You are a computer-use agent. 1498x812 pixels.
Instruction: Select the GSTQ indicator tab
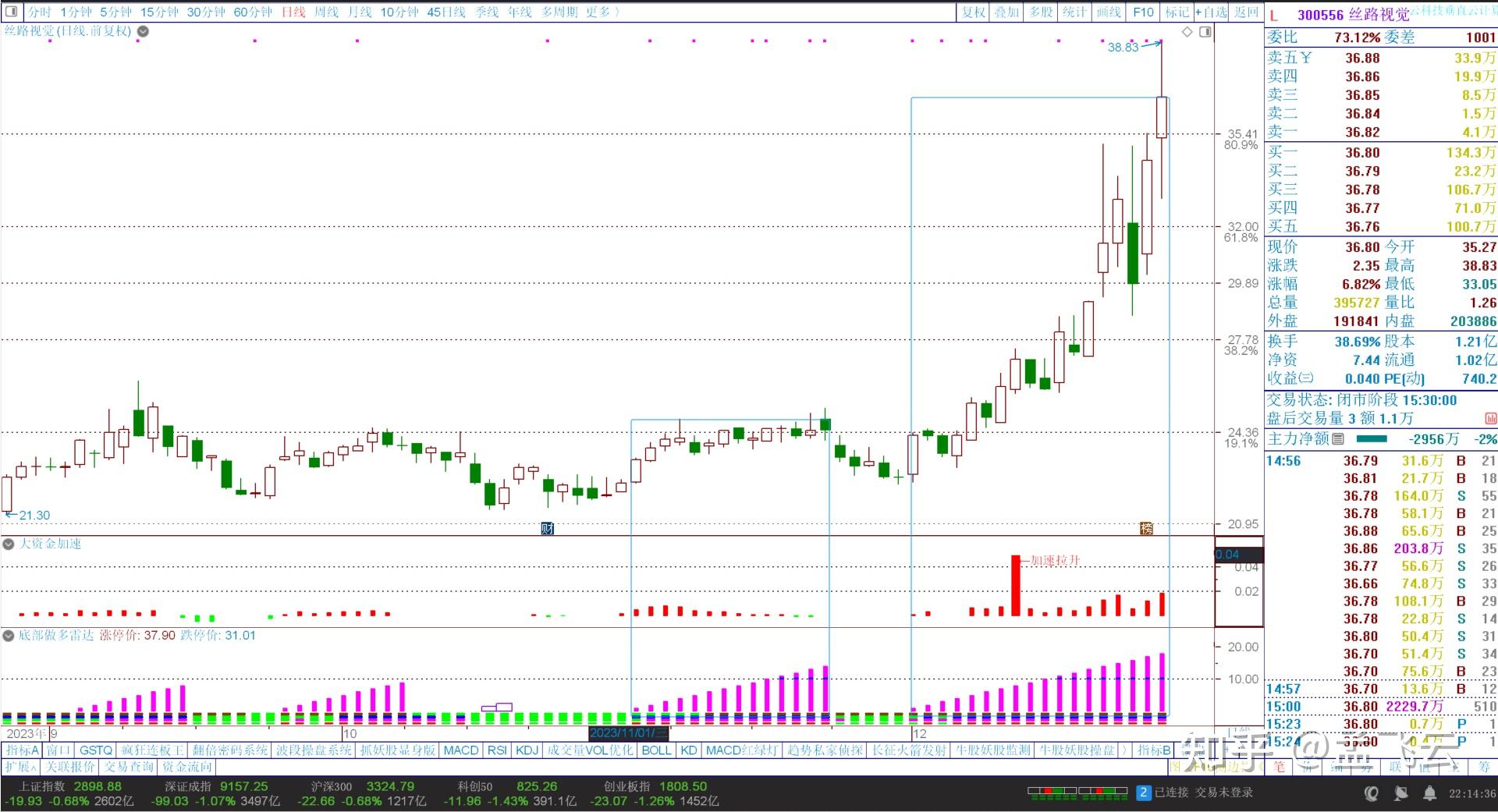96,750
